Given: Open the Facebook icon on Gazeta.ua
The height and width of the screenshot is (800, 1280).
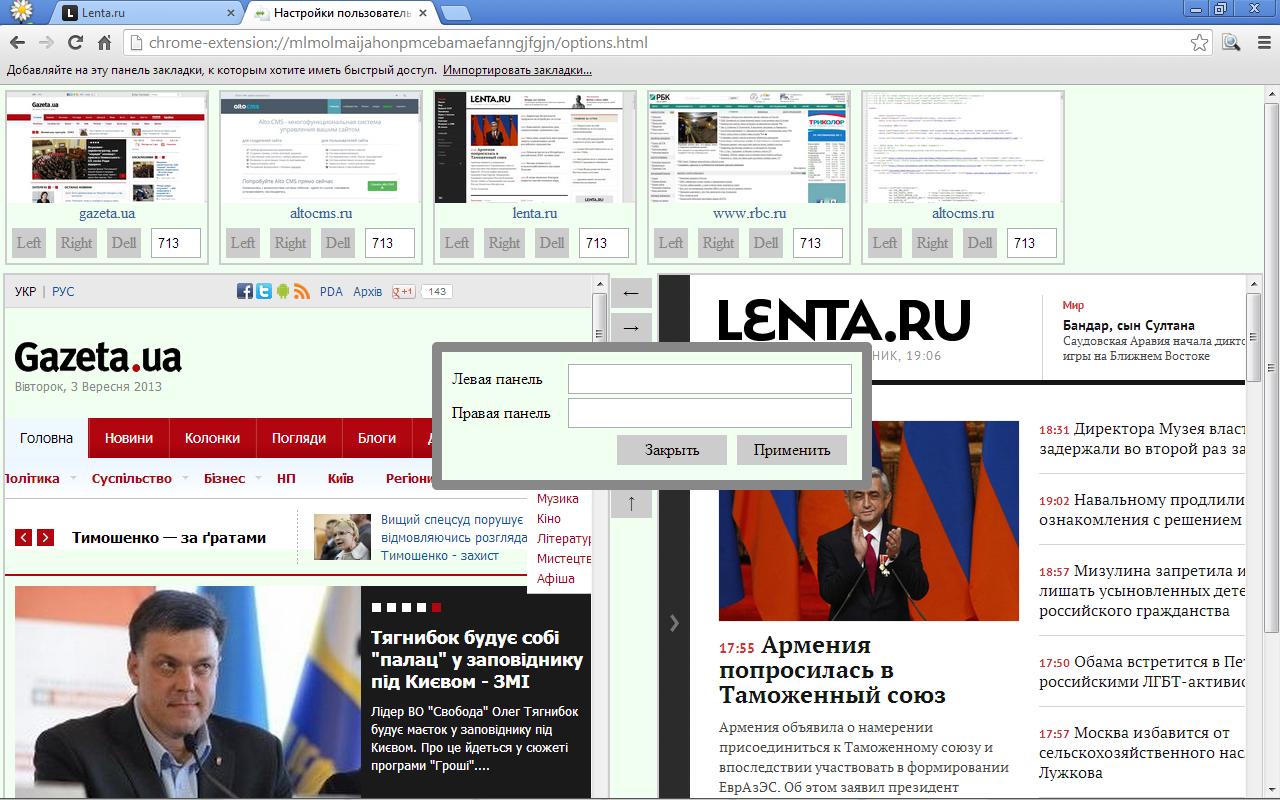Looking at the screenshot, I should [x=245, y=291].
